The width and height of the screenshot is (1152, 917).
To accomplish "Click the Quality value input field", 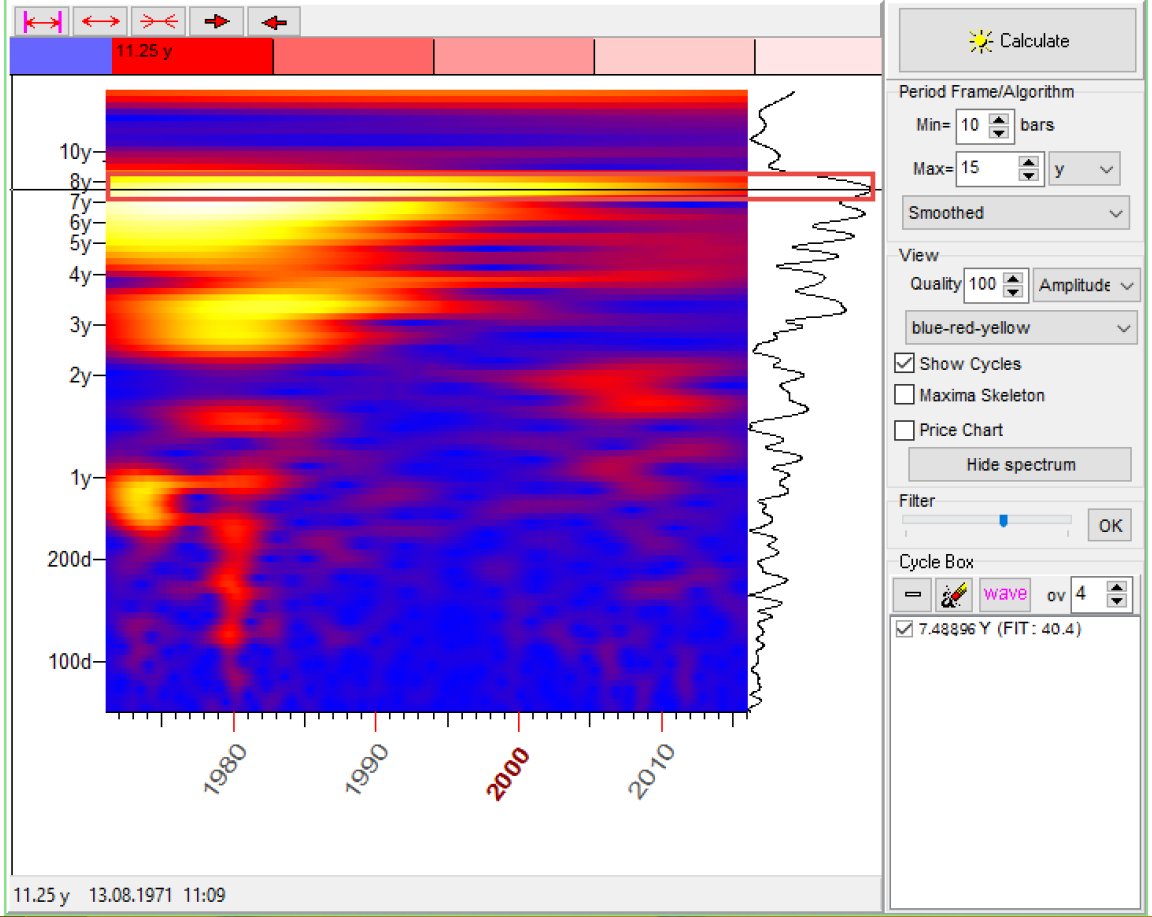I will click(x=982, y=285).
